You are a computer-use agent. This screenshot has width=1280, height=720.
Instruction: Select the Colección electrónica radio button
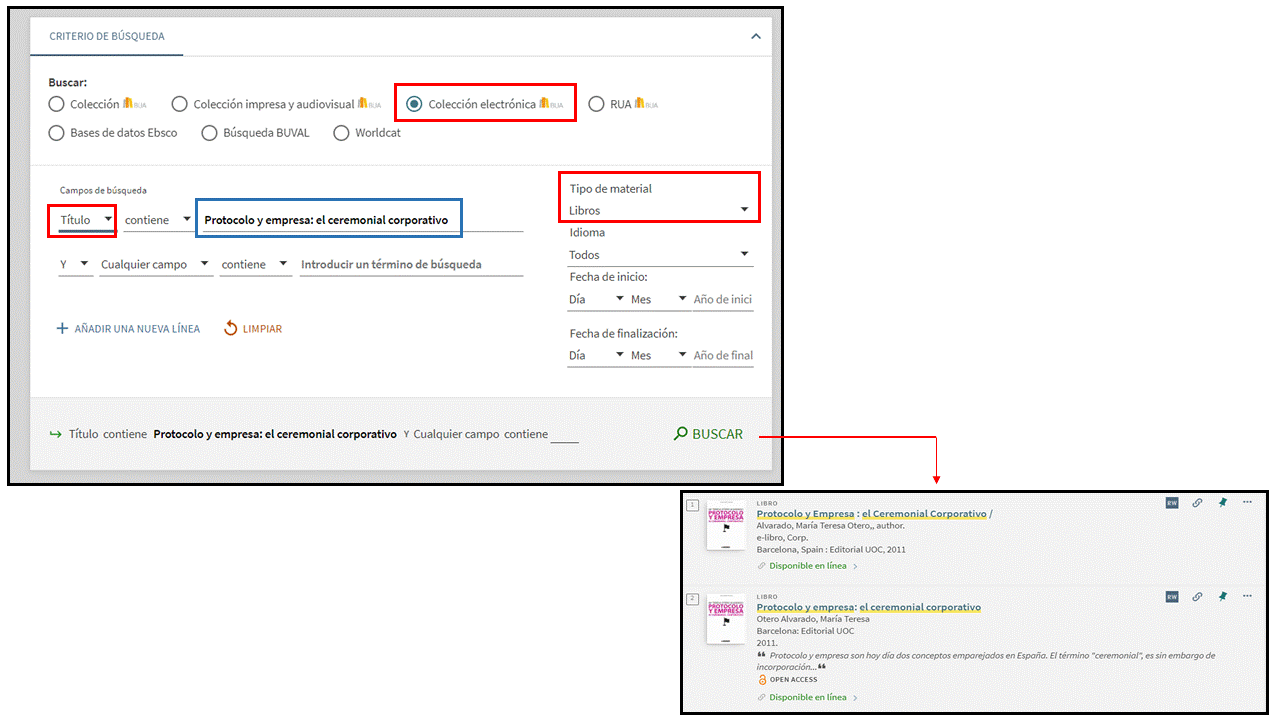[415, 104]
